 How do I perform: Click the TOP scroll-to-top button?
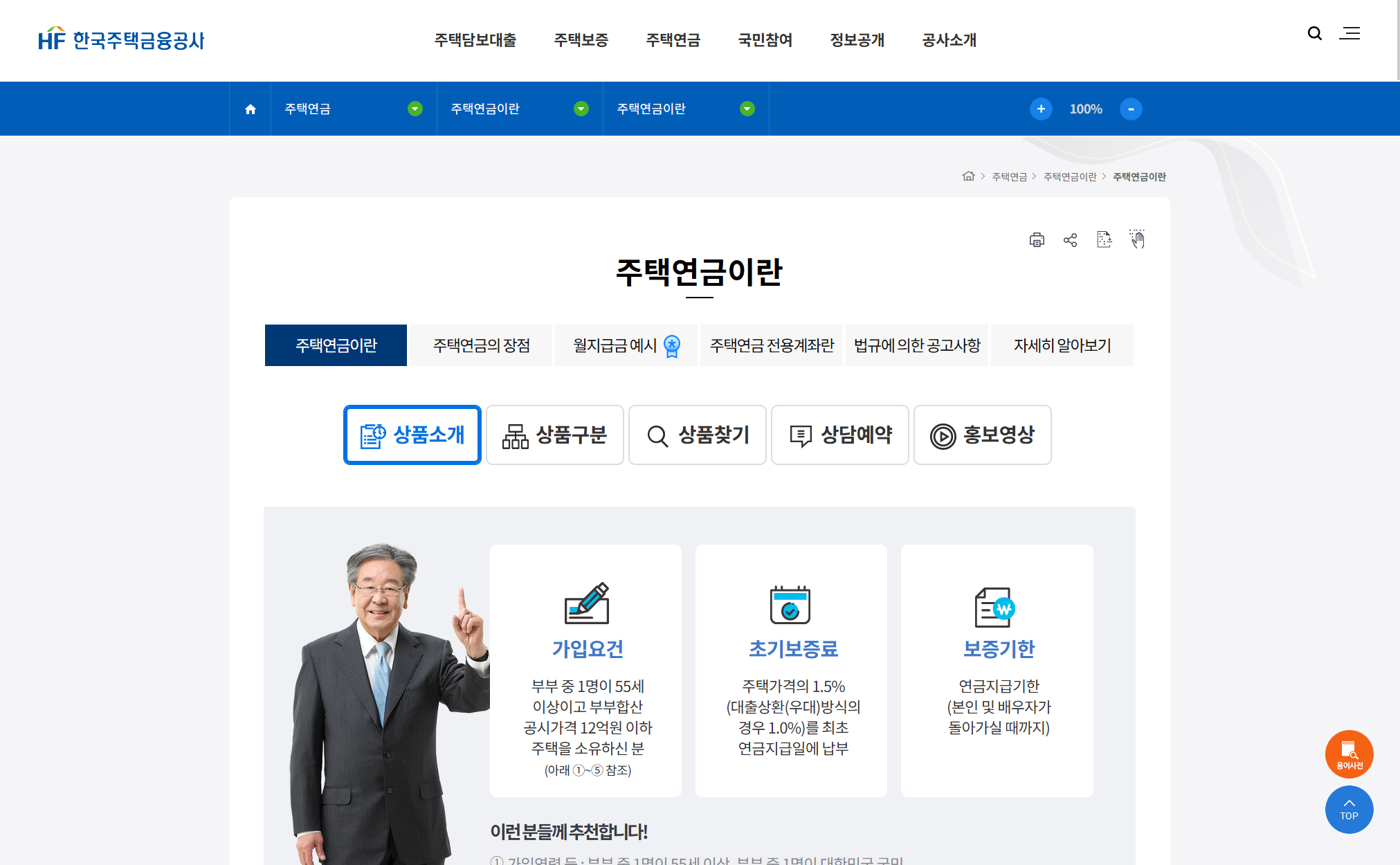(x=1349, y=809)
